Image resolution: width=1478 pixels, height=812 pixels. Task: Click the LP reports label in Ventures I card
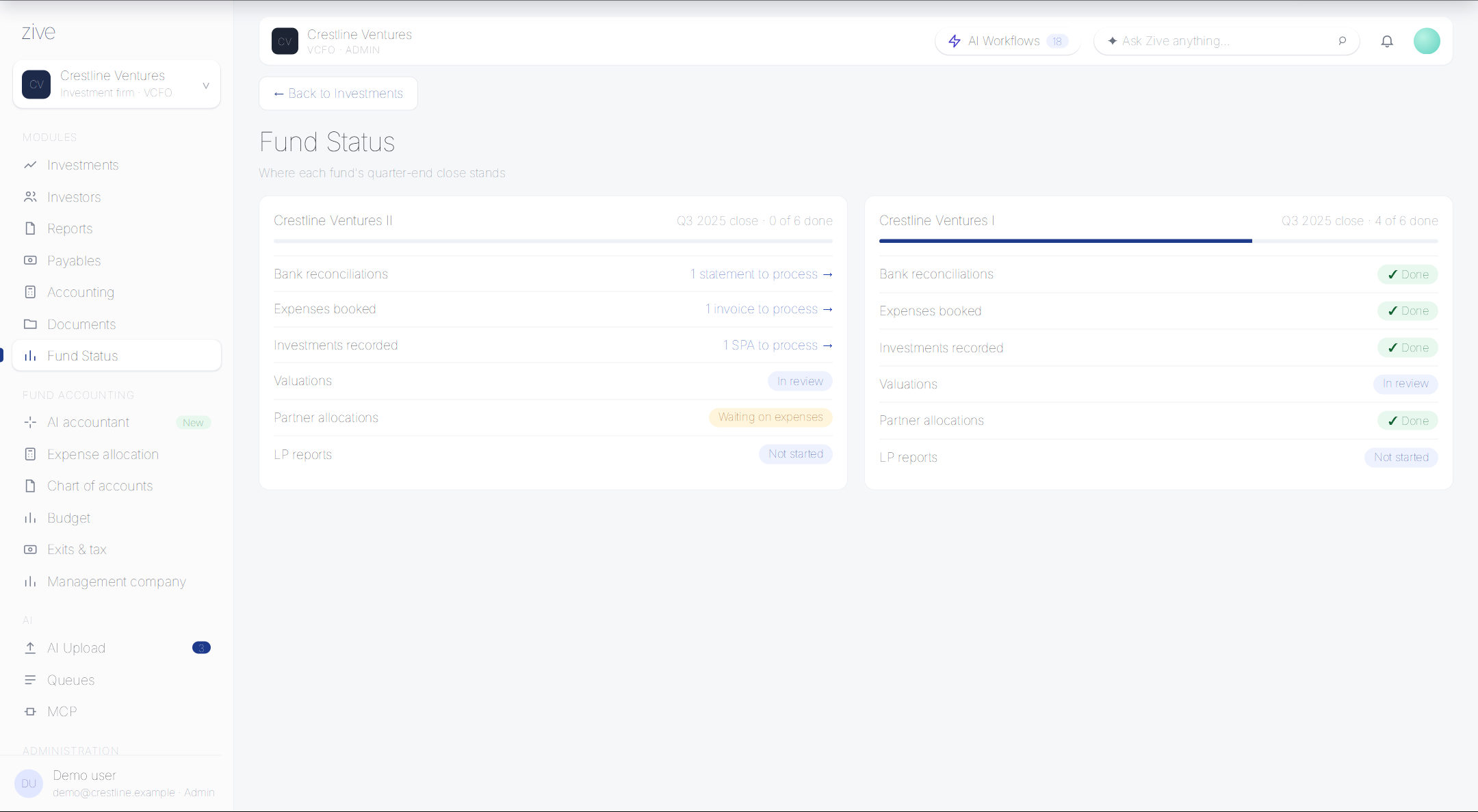[x=908, y=457]
